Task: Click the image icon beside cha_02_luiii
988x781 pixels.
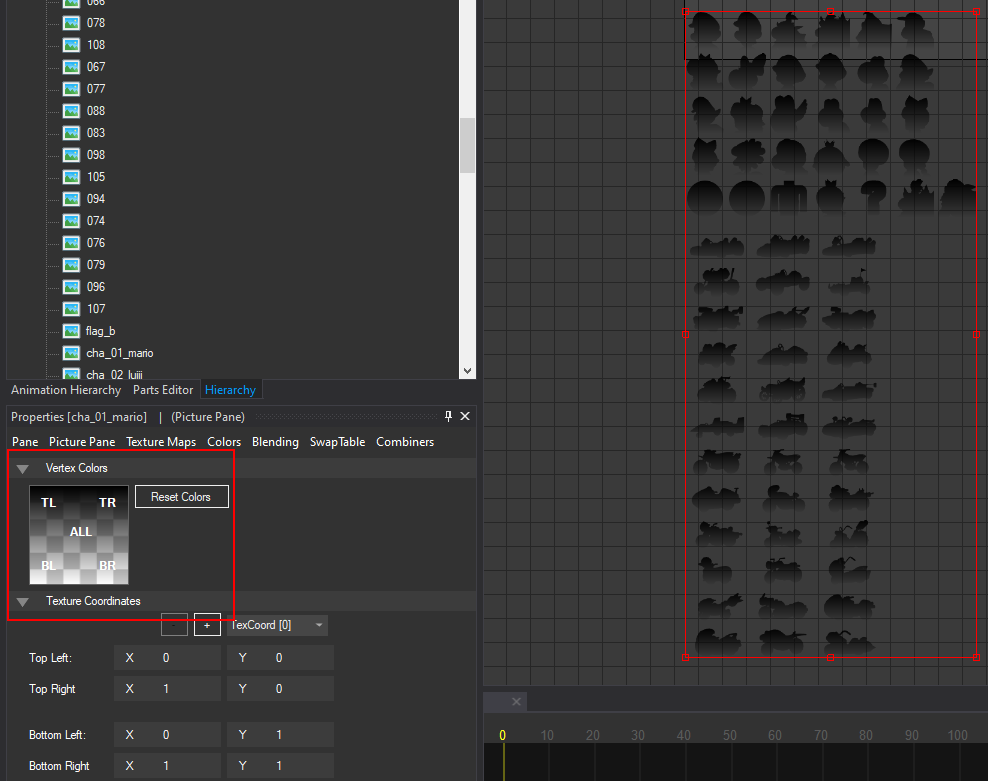Action: click(71, 372)
